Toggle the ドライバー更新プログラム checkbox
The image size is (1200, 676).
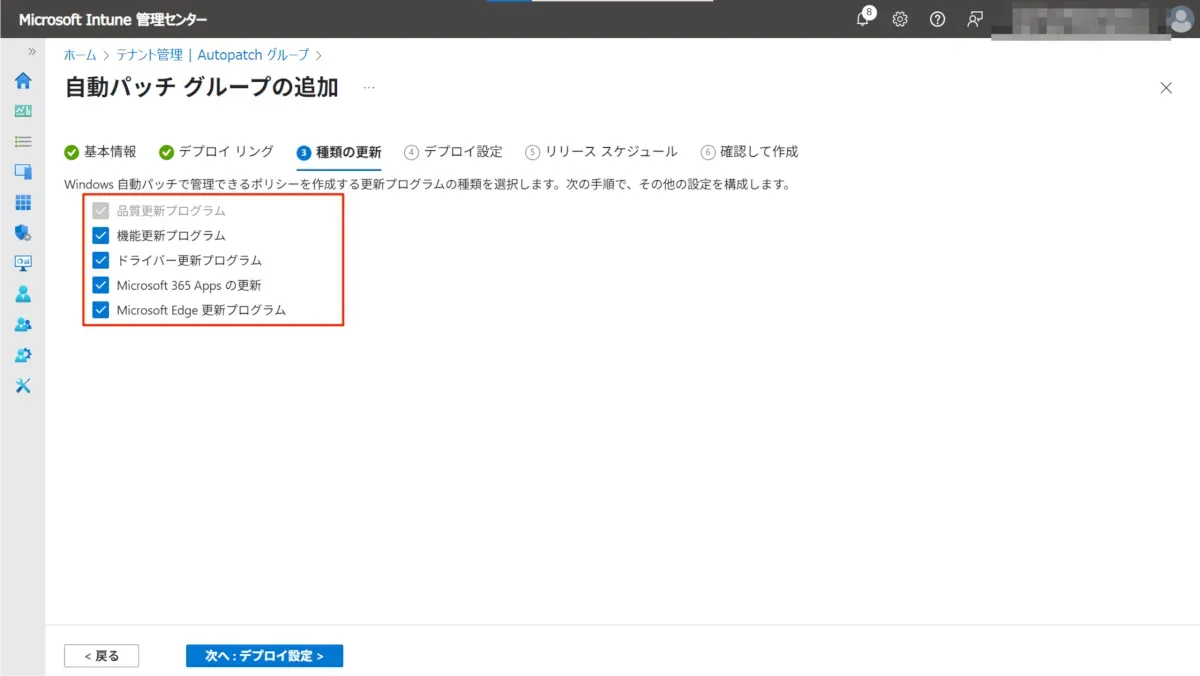pyautogui.click(x=100, y=260)
